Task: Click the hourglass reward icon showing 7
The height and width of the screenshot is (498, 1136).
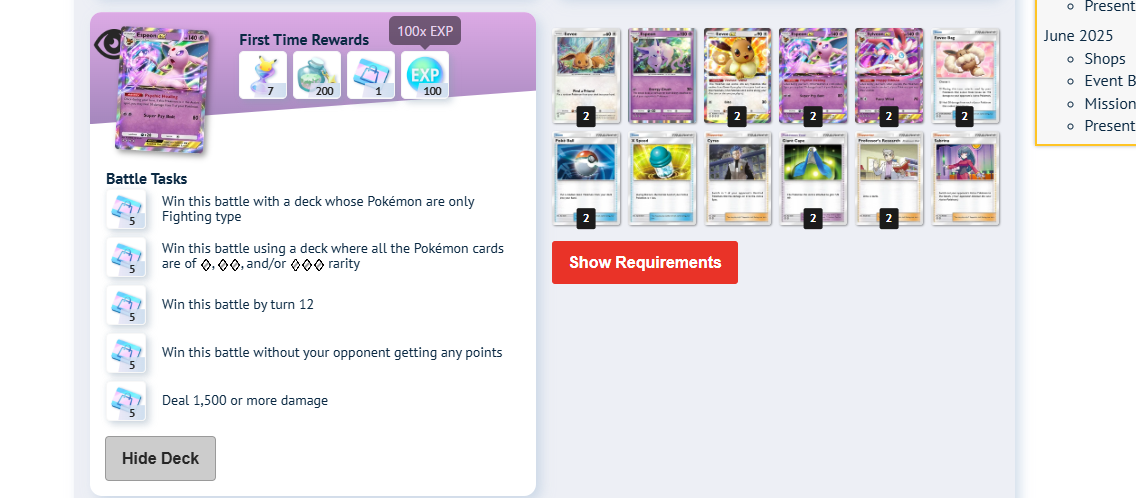Action: (x=263, y=75)
